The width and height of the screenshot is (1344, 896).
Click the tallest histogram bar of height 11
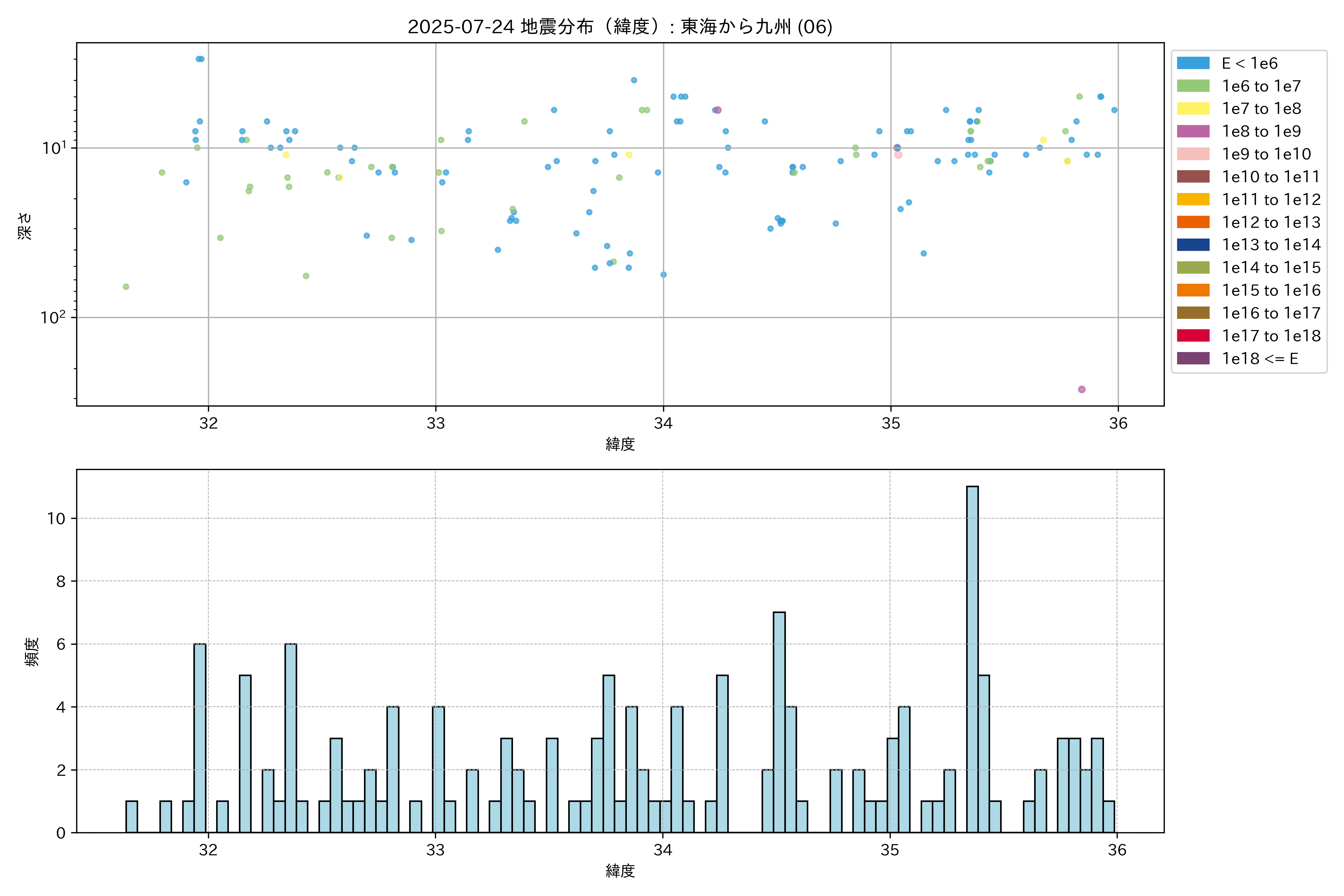pyautogui.click(x=972, y=659)
